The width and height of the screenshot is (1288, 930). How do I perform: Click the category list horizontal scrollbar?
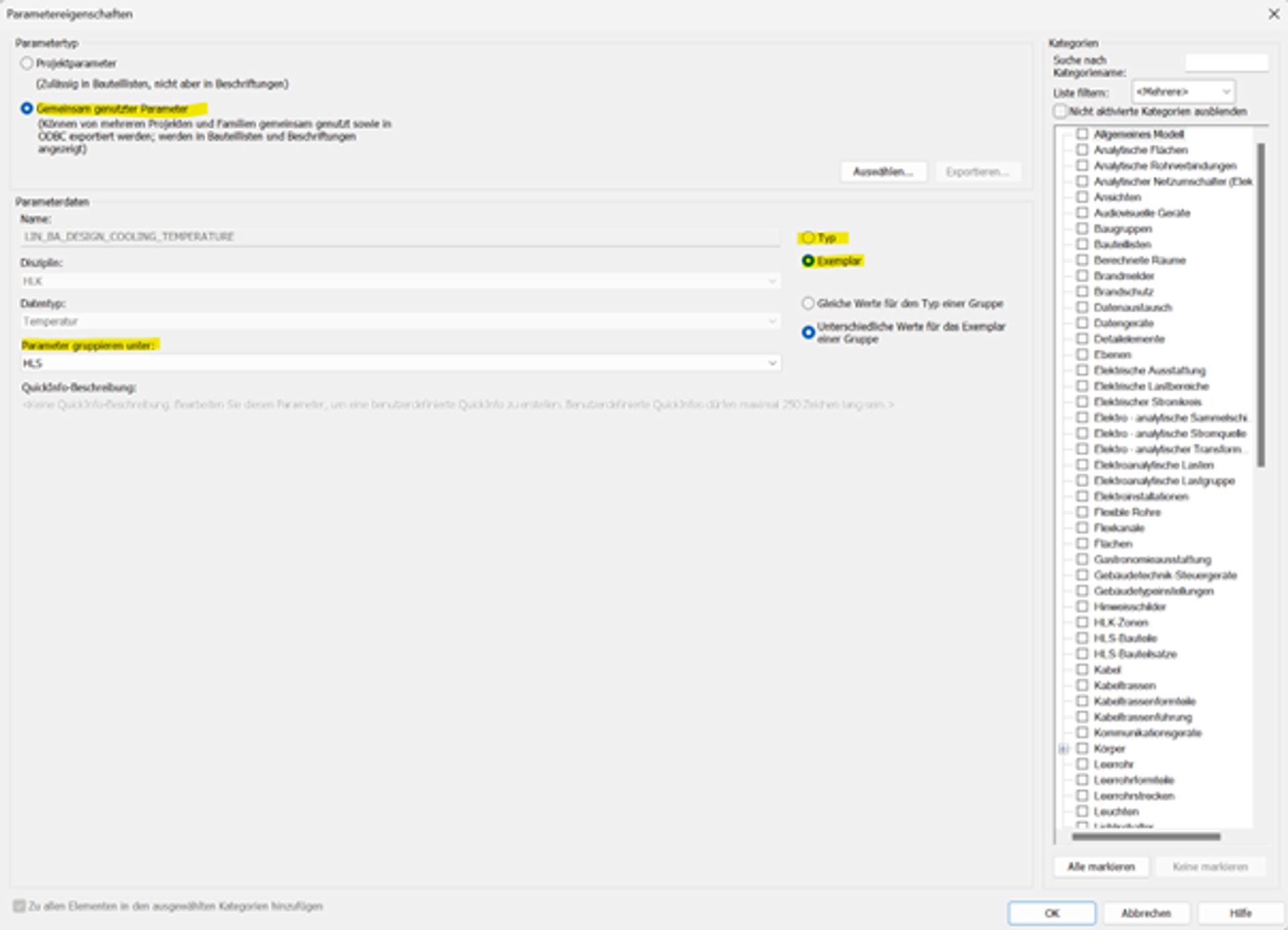[x=1146, y=837]
